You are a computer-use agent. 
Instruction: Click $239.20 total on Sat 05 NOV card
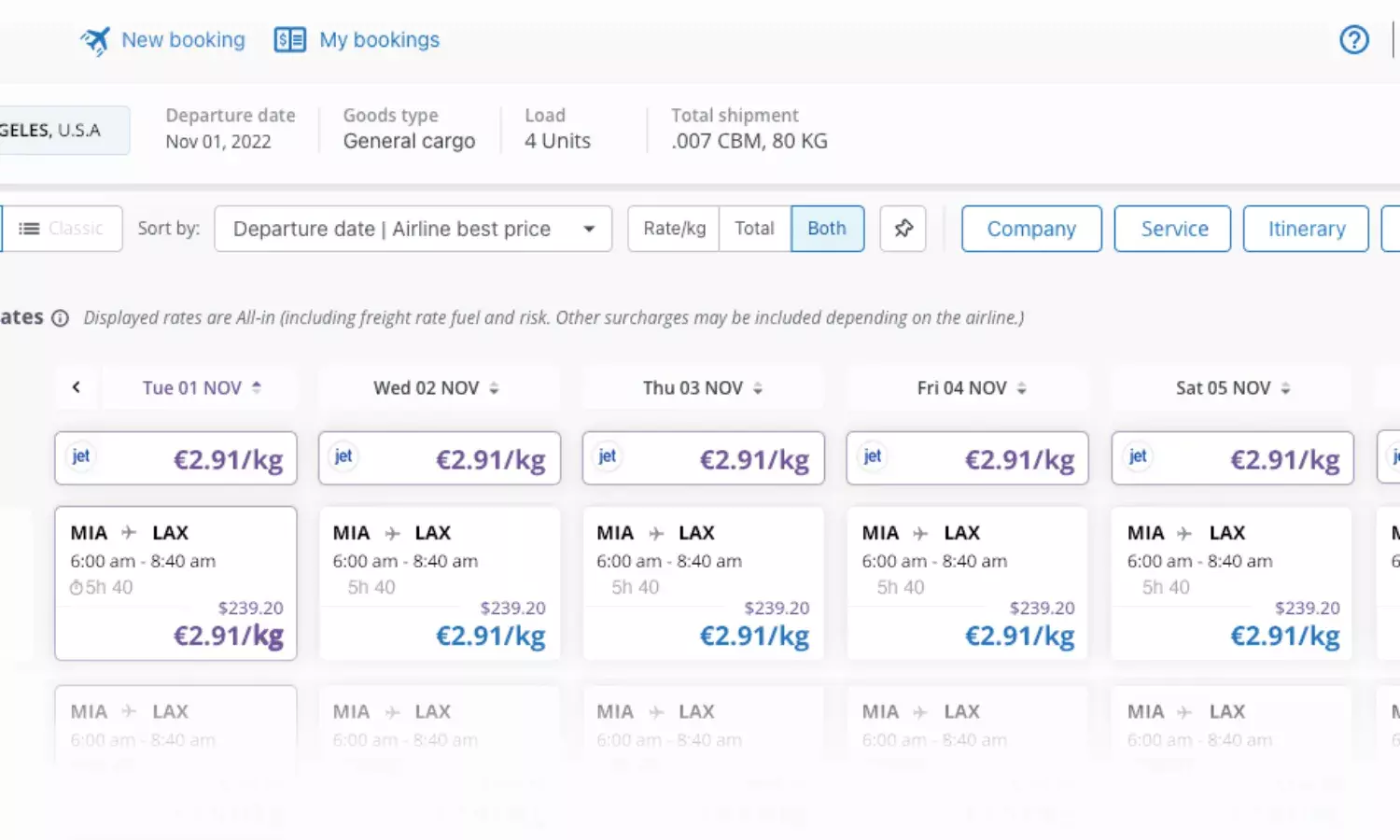1307,609
